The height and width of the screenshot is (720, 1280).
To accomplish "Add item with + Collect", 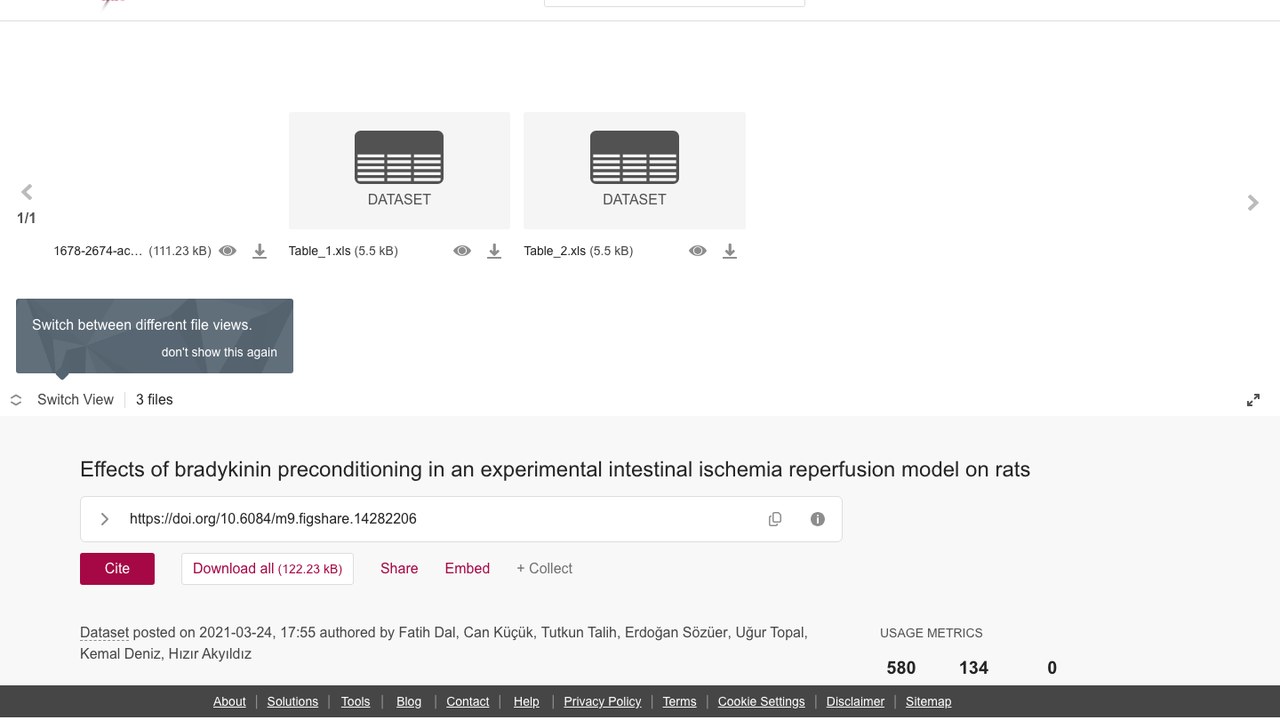I will [x=544, y=568].
